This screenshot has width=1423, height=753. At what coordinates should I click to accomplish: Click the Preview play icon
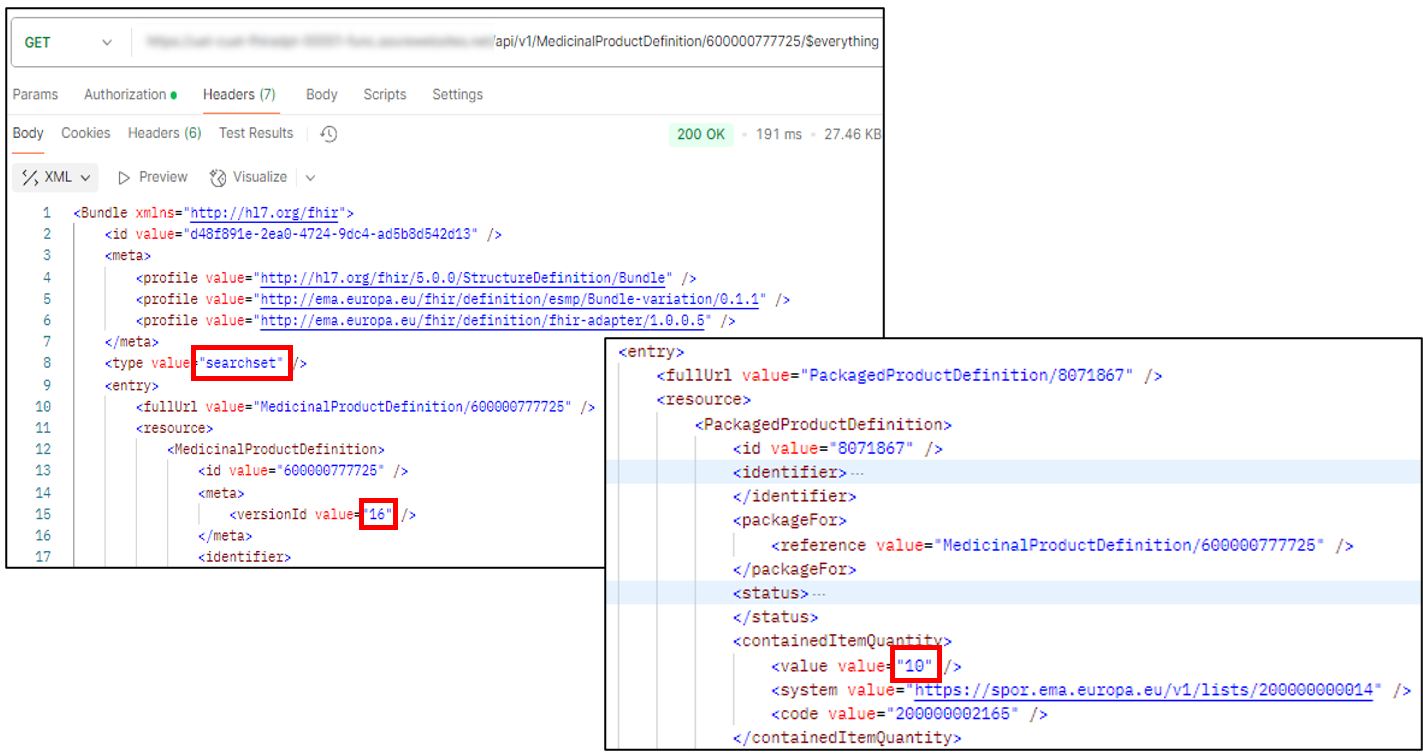coord(125,178)
